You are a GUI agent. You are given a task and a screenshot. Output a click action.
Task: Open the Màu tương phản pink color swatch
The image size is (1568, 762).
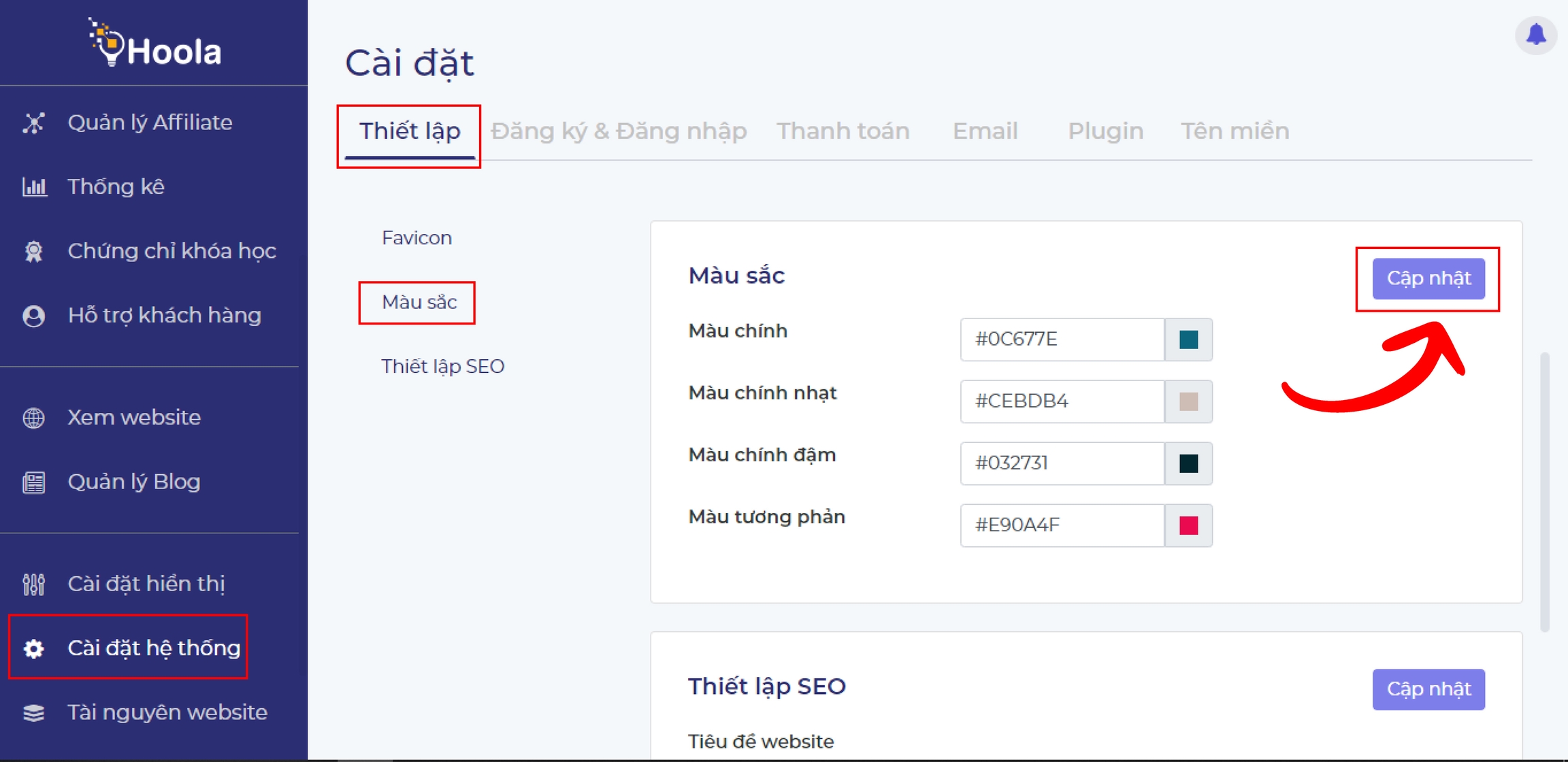(1188, 525)
